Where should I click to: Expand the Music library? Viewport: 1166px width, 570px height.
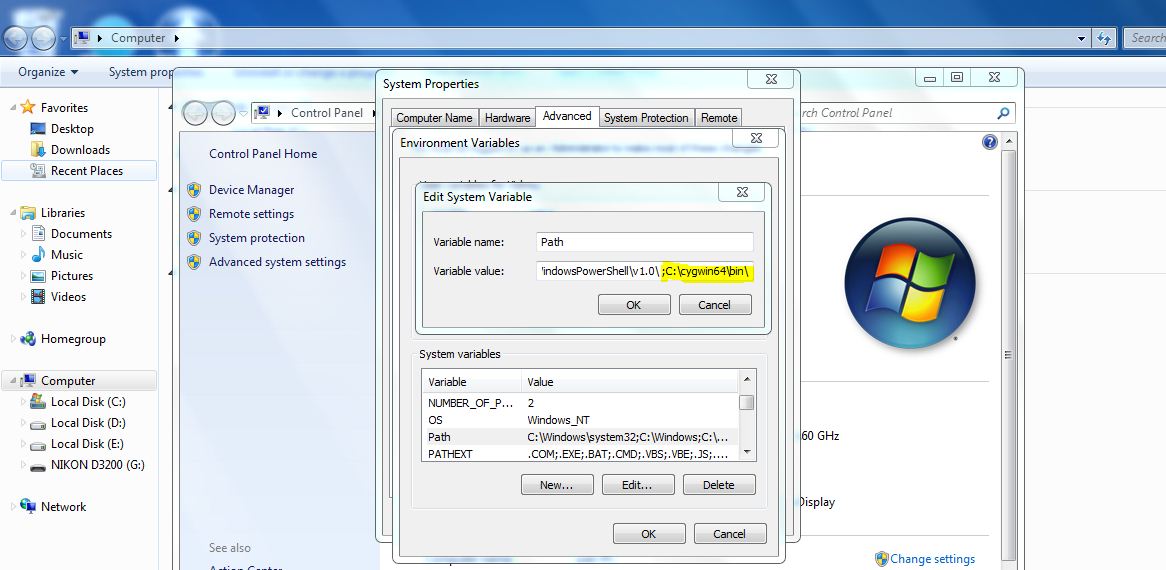pos(23,255)
